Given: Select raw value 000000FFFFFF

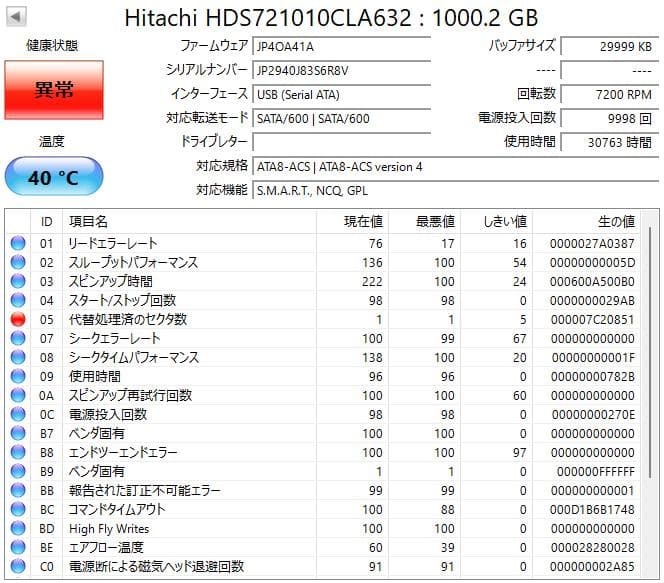Looking at the screenshot, I should pos(596,472).
